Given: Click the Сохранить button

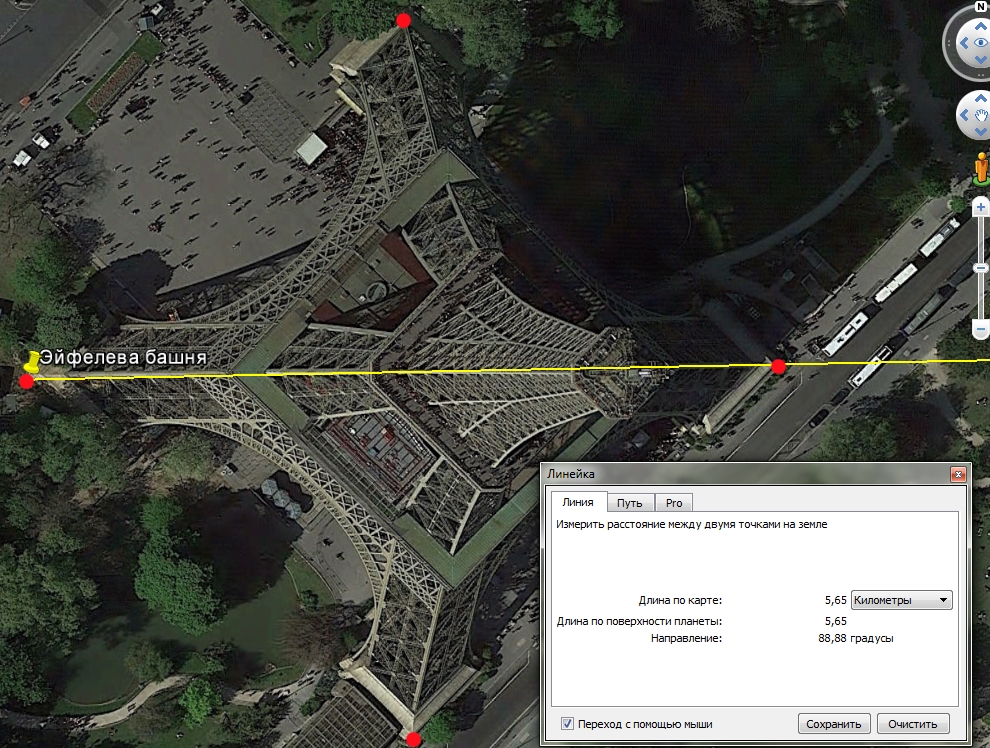Looking at the screenshot, I should point(833,724).
